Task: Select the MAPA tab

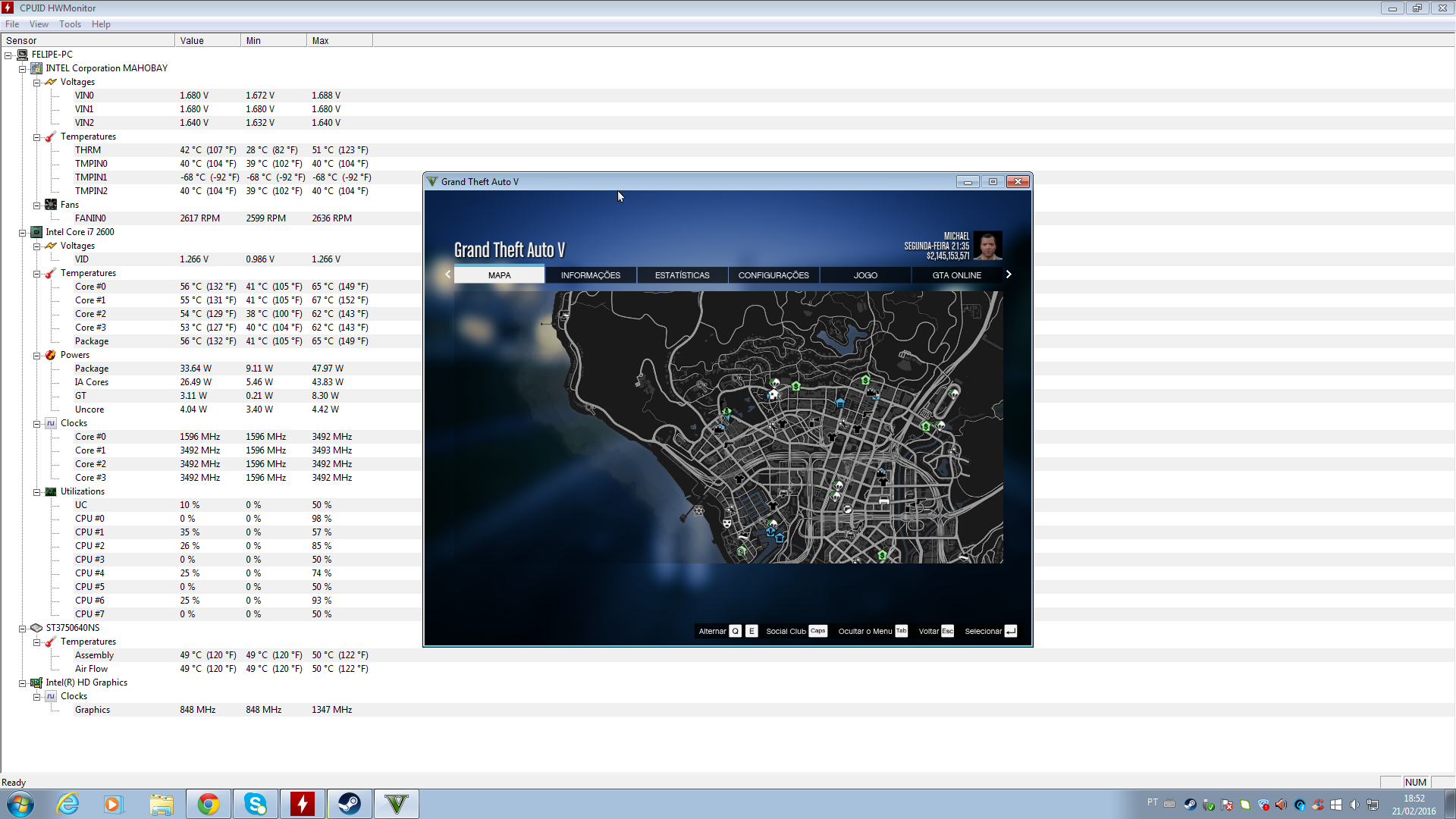Action: 499,275
